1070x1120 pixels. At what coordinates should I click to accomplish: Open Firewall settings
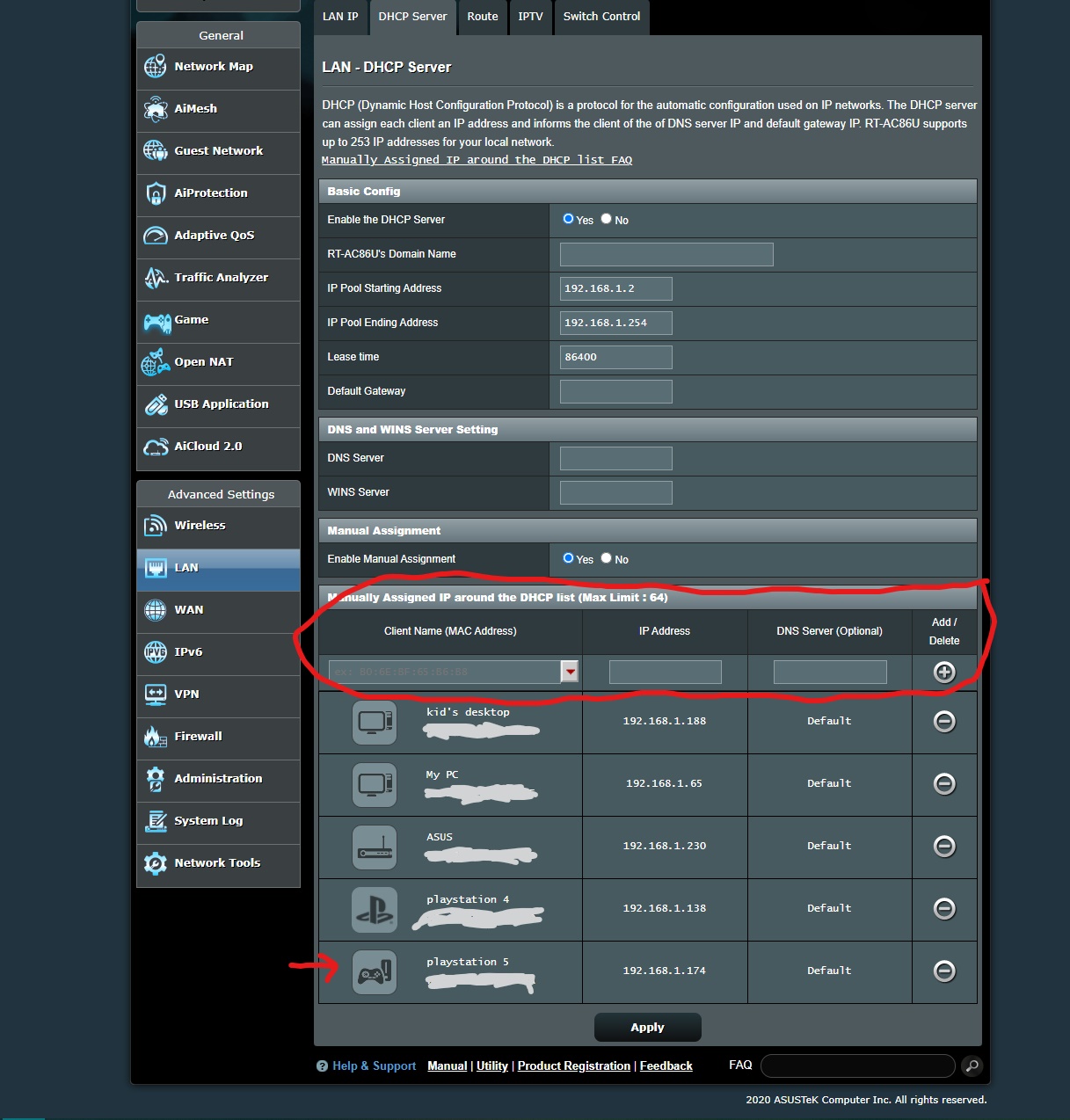[218, 737]
